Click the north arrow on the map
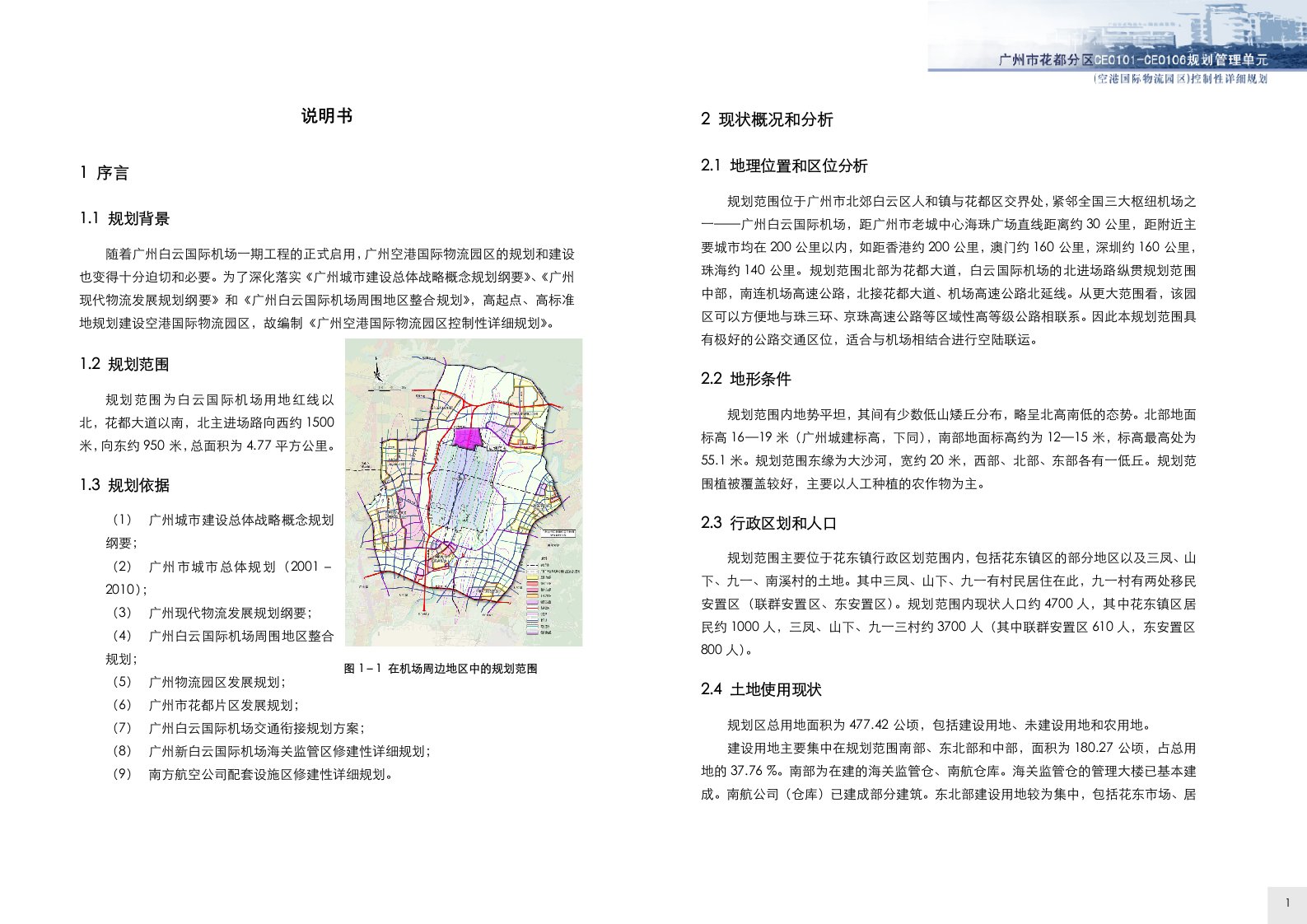Image resolution: width=1307 pixels, height=924 pixels. pos(376,371)
